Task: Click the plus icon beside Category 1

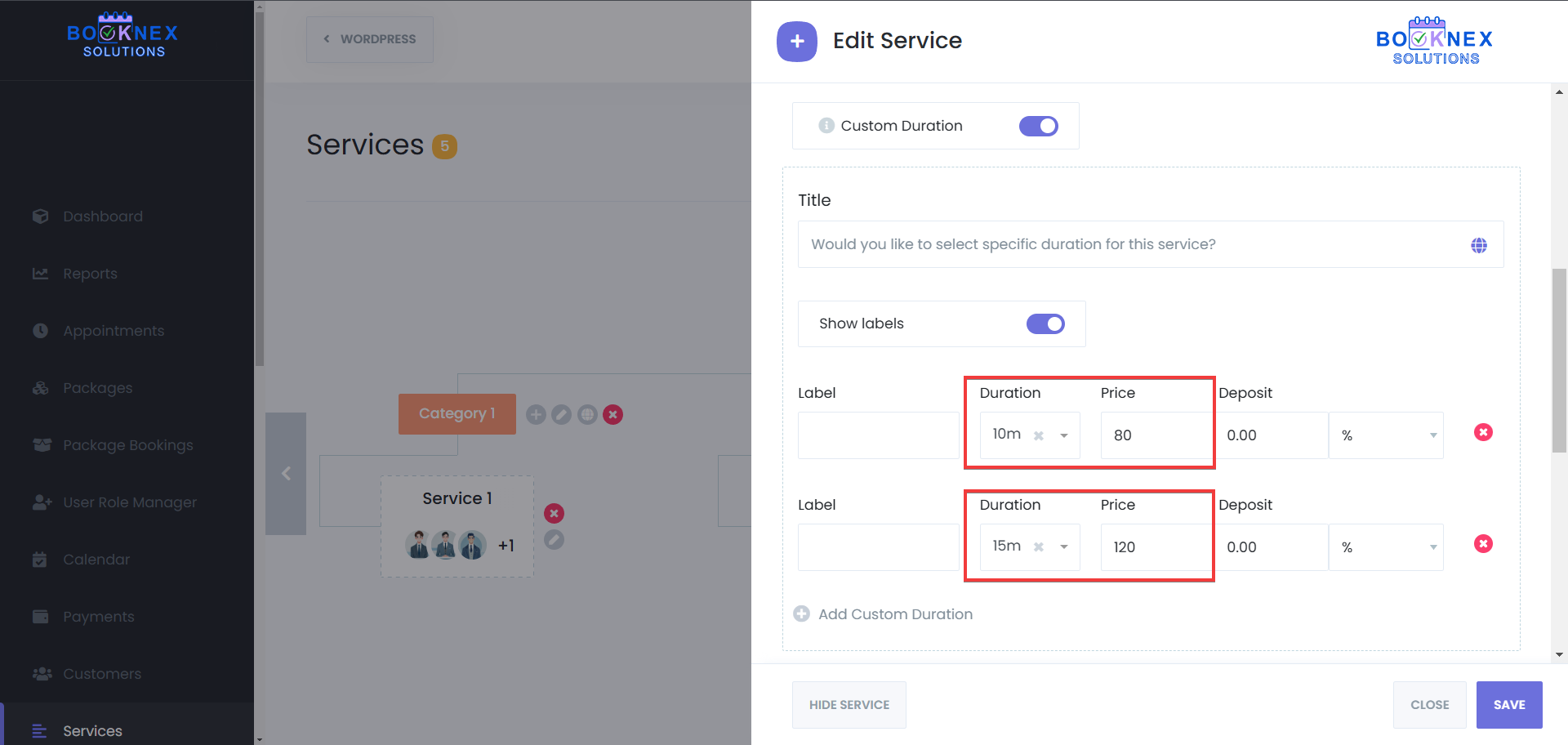Action: coord(536,414)
